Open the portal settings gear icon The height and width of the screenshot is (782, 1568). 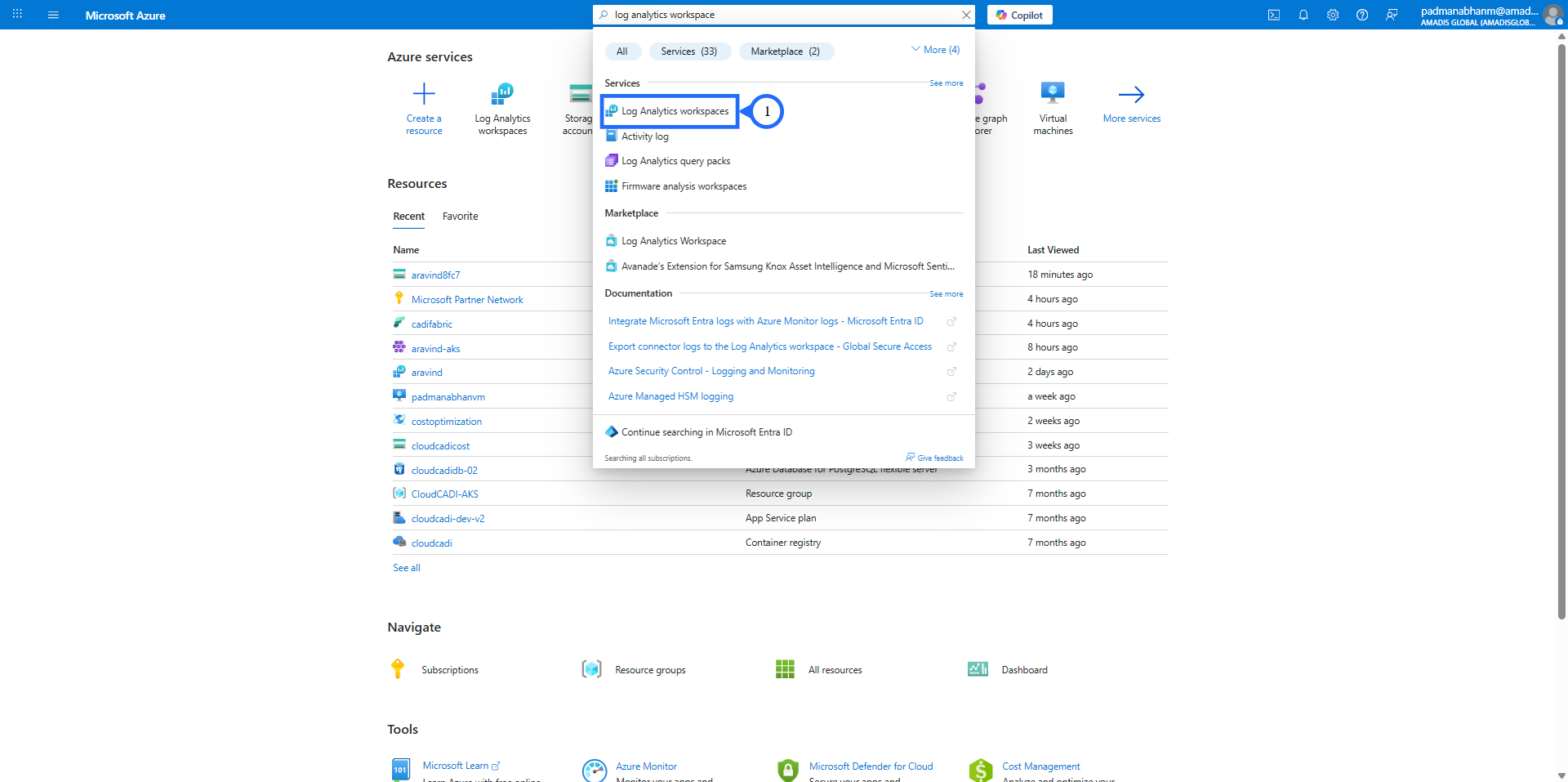click(1333, 15)
